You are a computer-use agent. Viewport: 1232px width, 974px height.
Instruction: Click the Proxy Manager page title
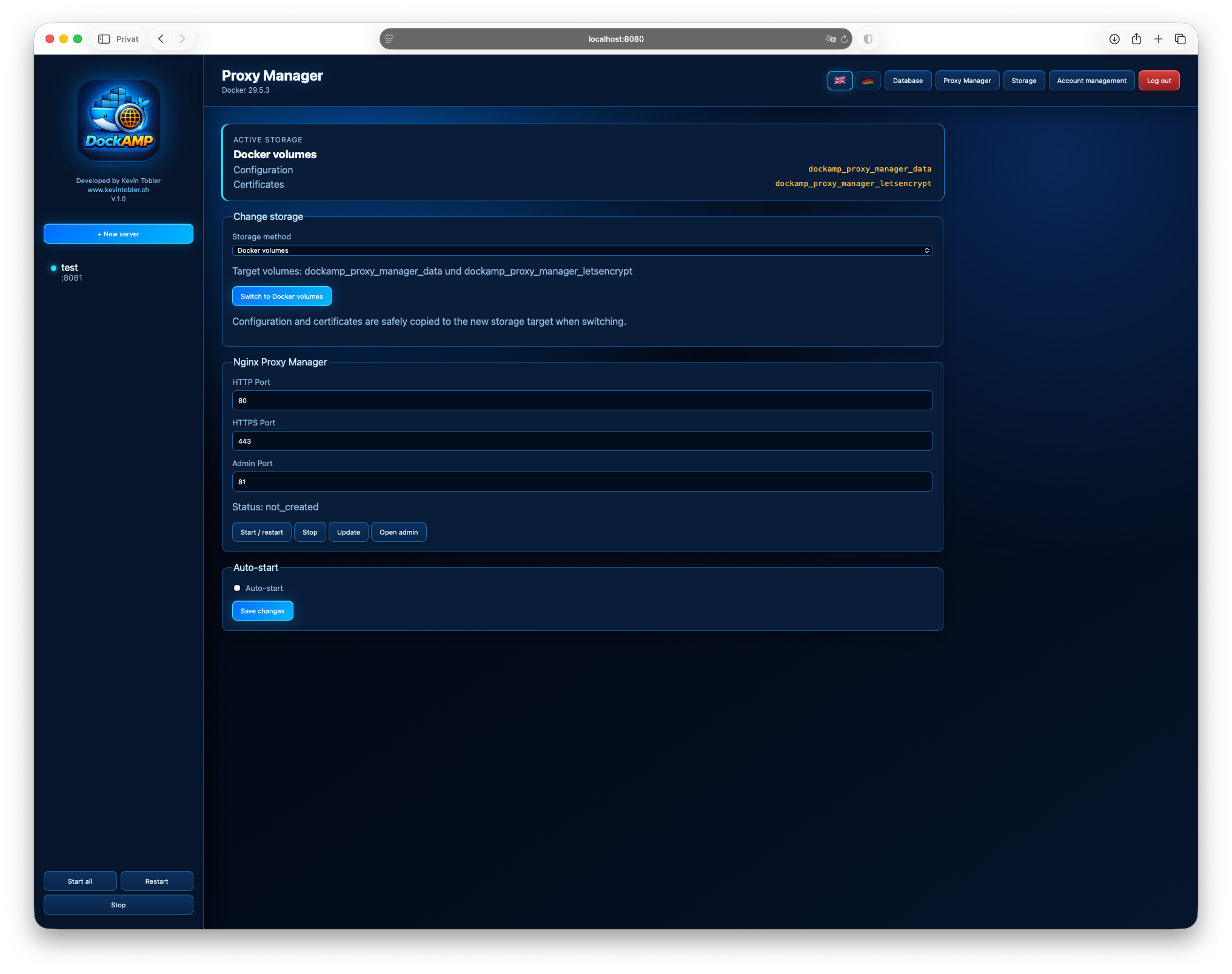[x=272, y=76]
